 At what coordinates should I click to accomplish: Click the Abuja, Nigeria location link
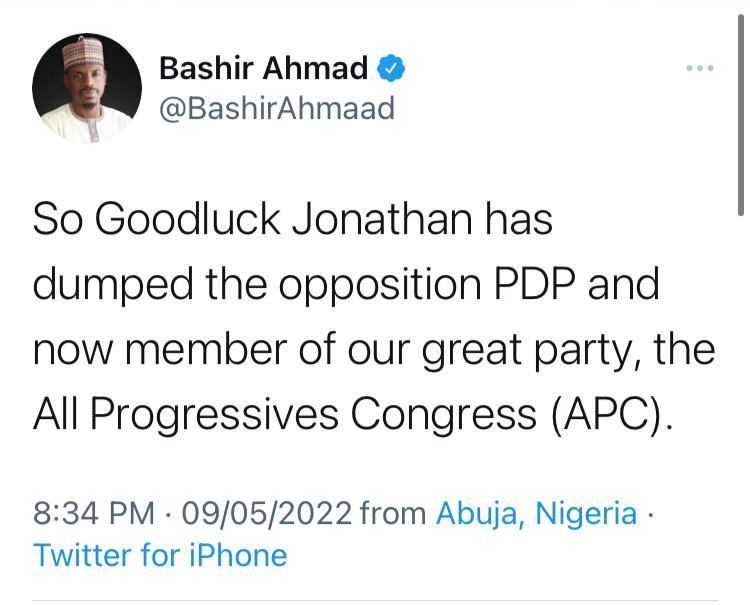pyautogui.click(x=536, y=513)
